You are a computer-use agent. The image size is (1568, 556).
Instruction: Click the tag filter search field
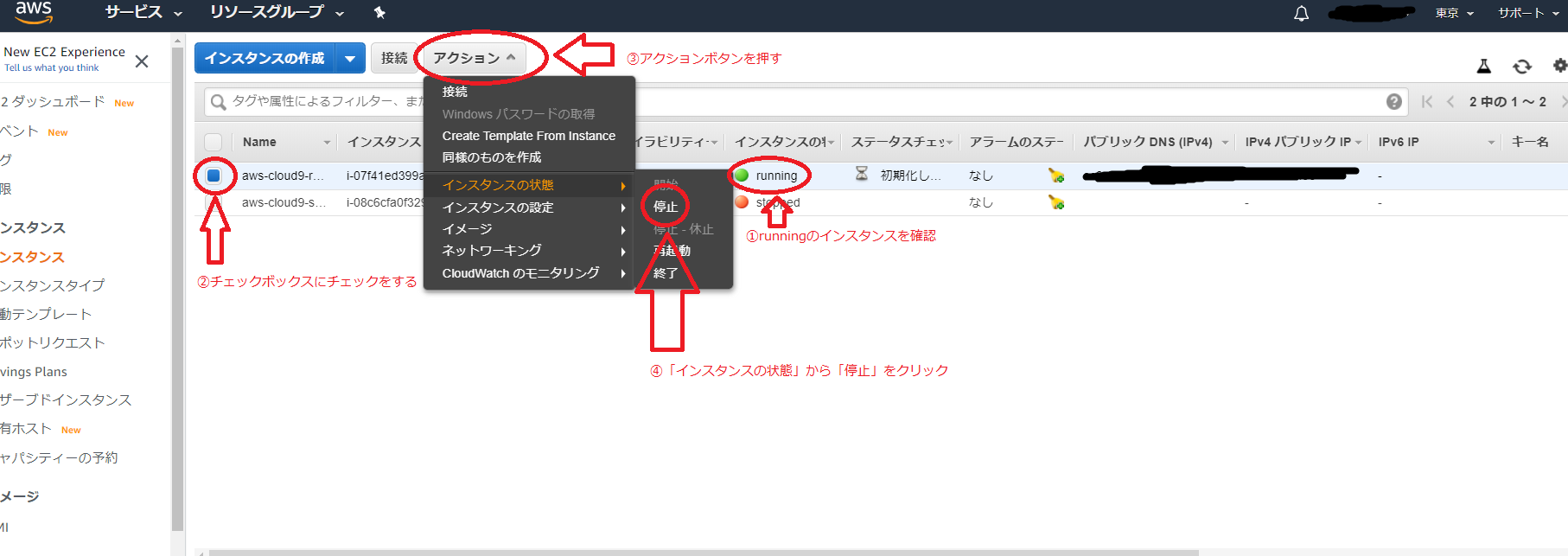806,101
